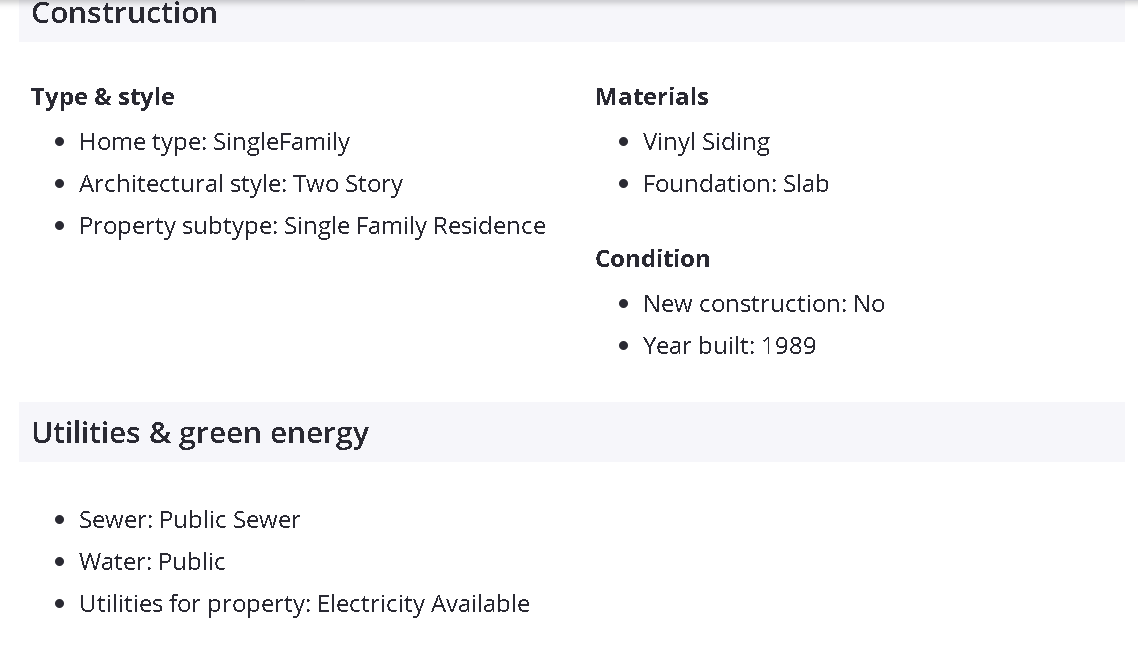This screenshot has width=1138, height=648.
Task: Click the 'Electricity Available' value text
Action: click(423, 604)
